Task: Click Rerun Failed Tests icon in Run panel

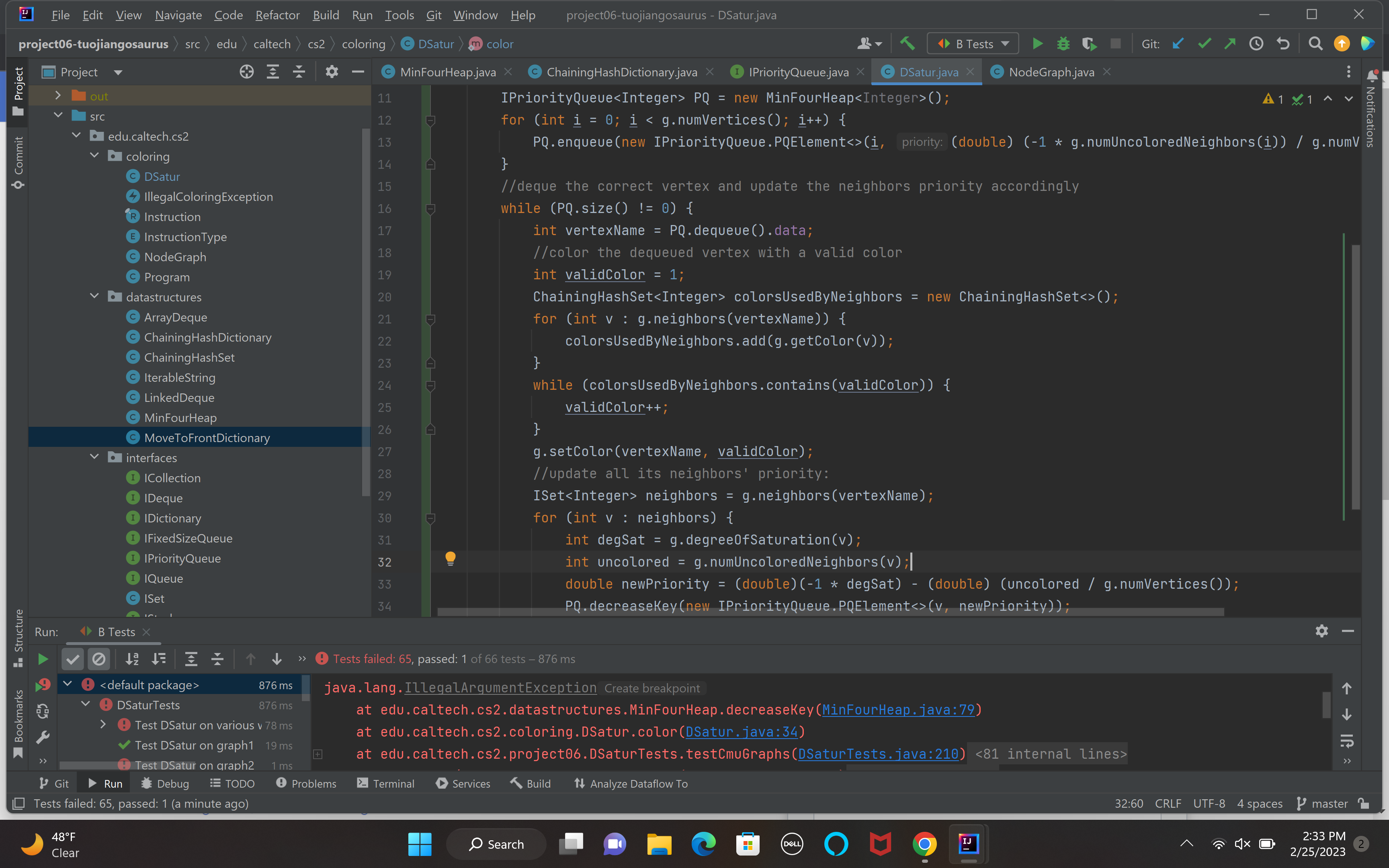Action: click(x=43, y=685)
